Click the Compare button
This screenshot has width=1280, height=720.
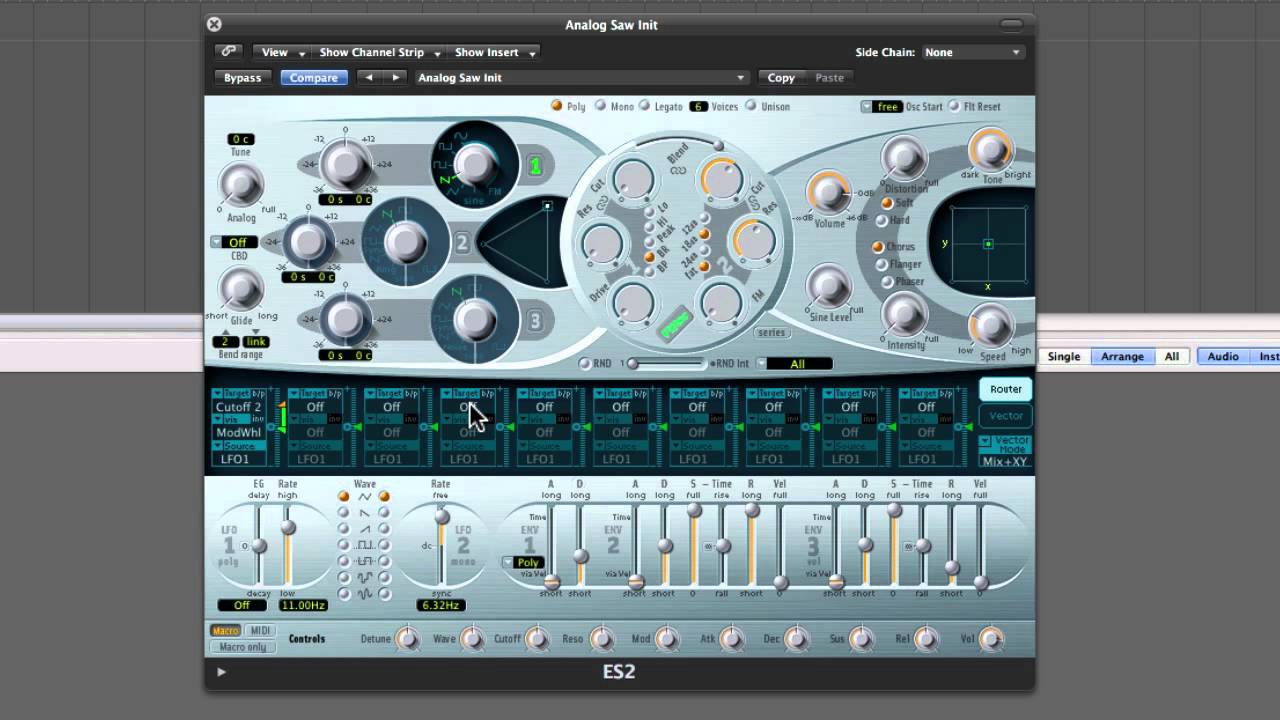coord(314,77)
